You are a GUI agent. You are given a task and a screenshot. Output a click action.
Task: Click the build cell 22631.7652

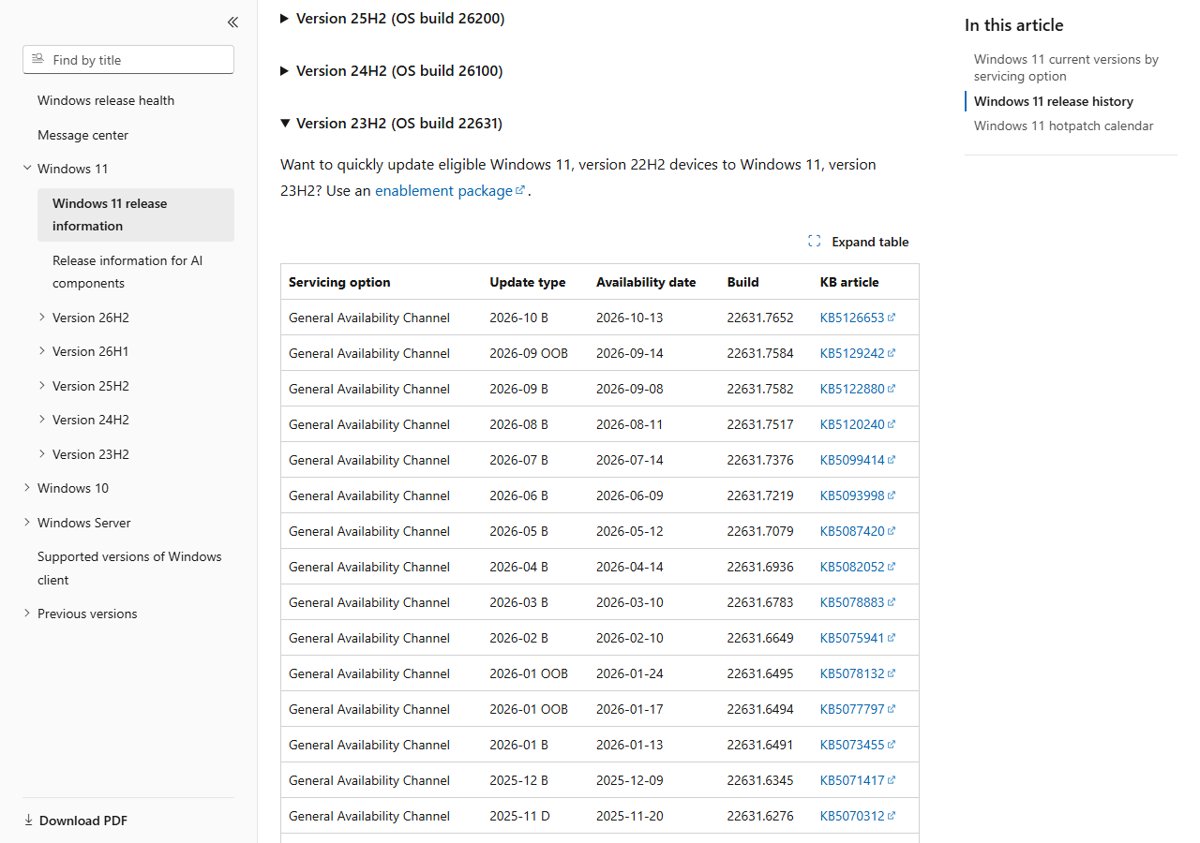point(760,318)
